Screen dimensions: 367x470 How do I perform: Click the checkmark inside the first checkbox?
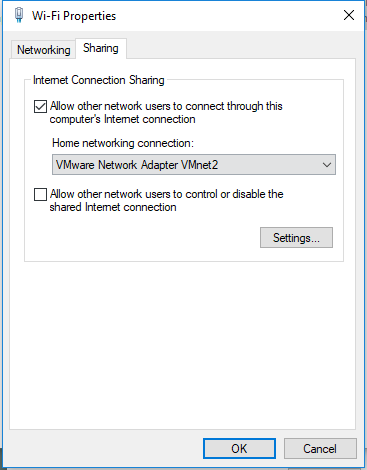point(40,107)
